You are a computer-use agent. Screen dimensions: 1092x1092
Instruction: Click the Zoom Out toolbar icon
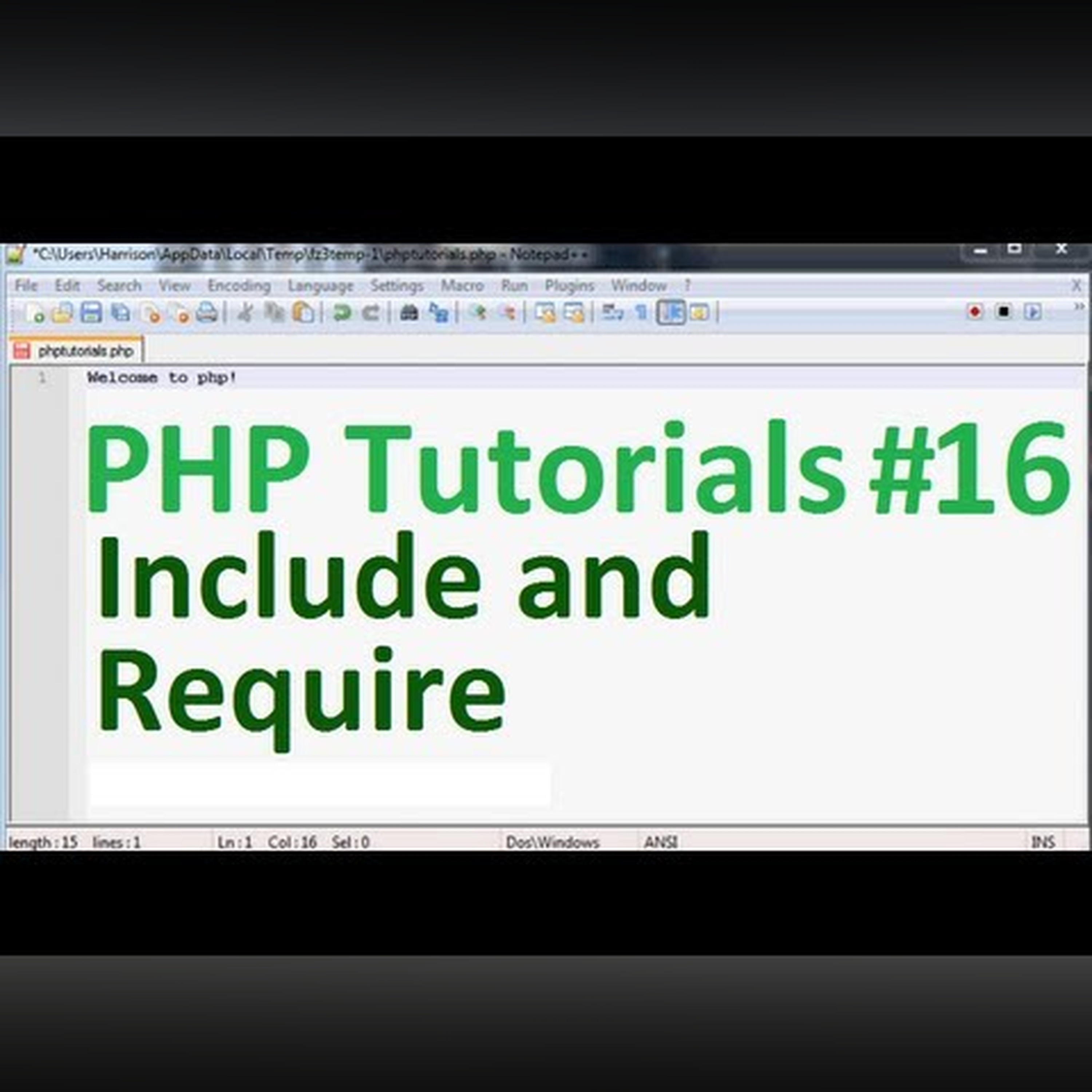coord(507,313)
